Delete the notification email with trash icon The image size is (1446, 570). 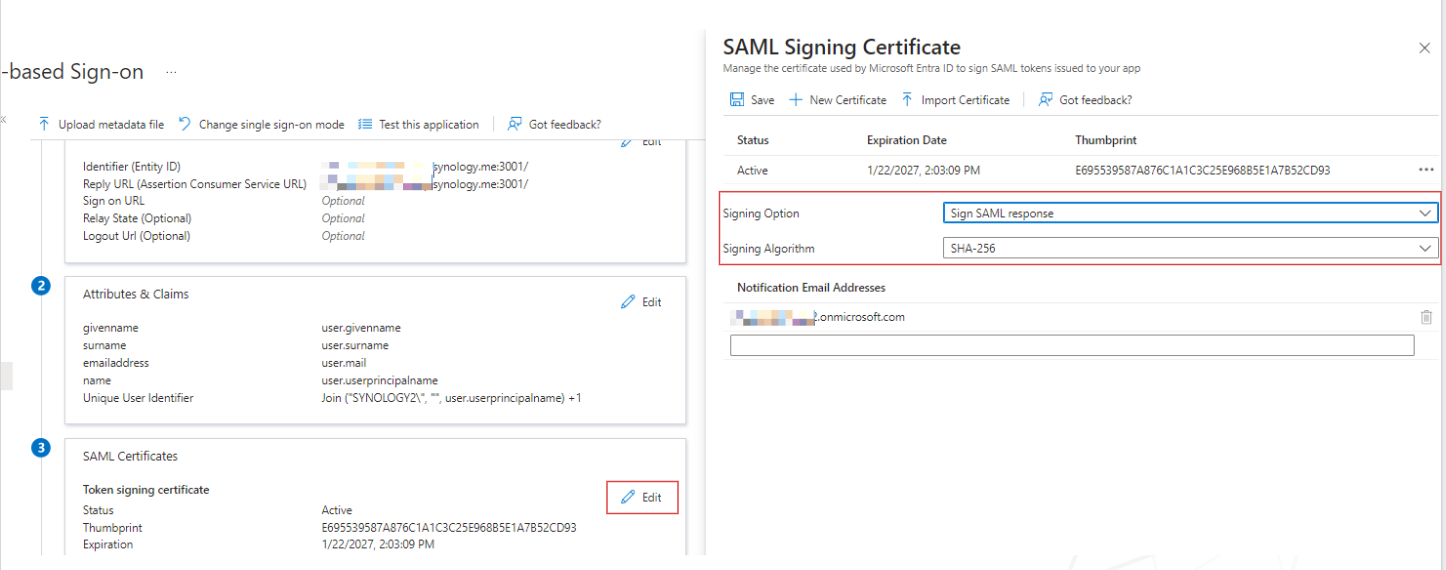click(x=1426, y=317)
